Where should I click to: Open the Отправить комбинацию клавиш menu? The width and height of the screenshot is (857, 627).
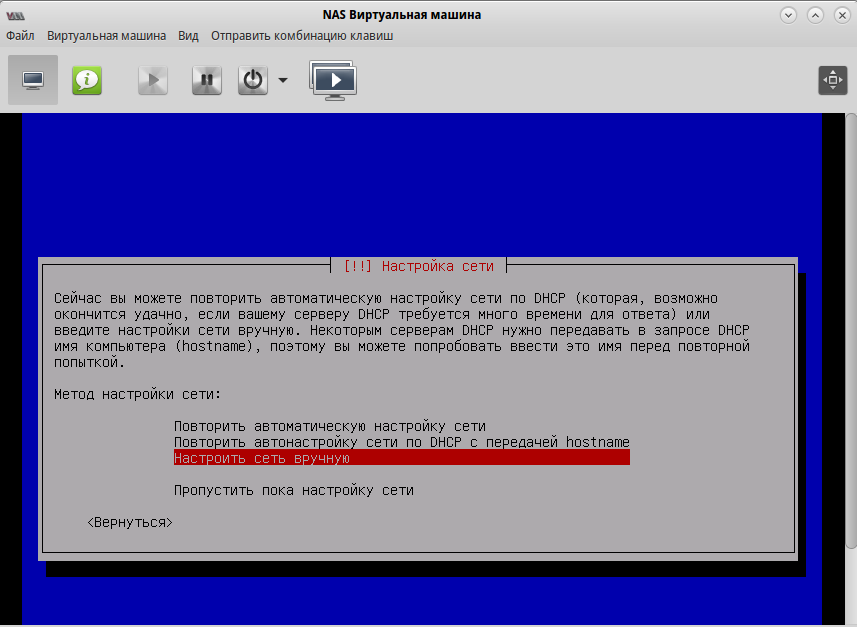coord(302,36)
